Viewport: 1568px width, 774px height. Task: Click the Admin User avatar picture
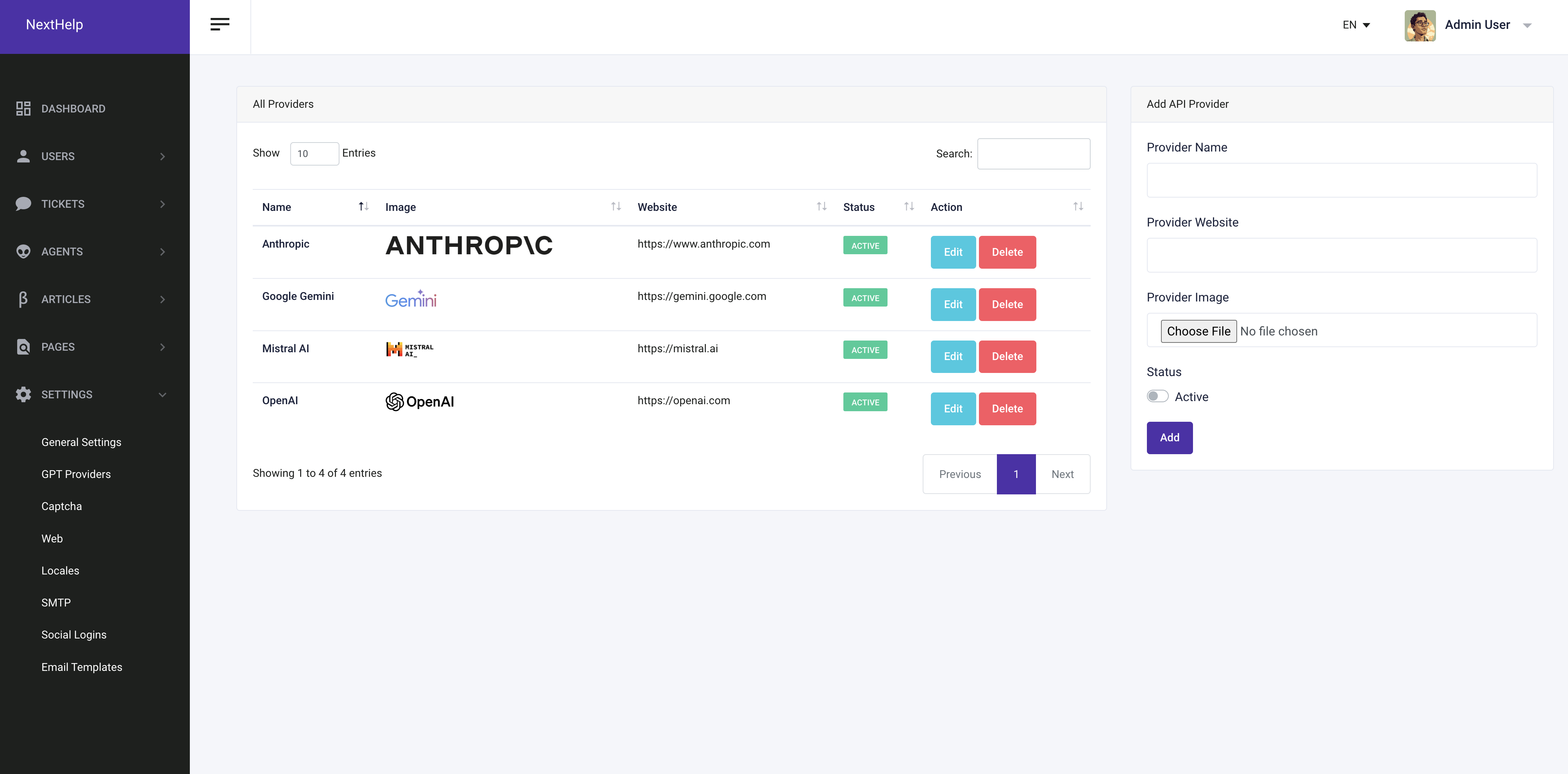coord(1420,25)
